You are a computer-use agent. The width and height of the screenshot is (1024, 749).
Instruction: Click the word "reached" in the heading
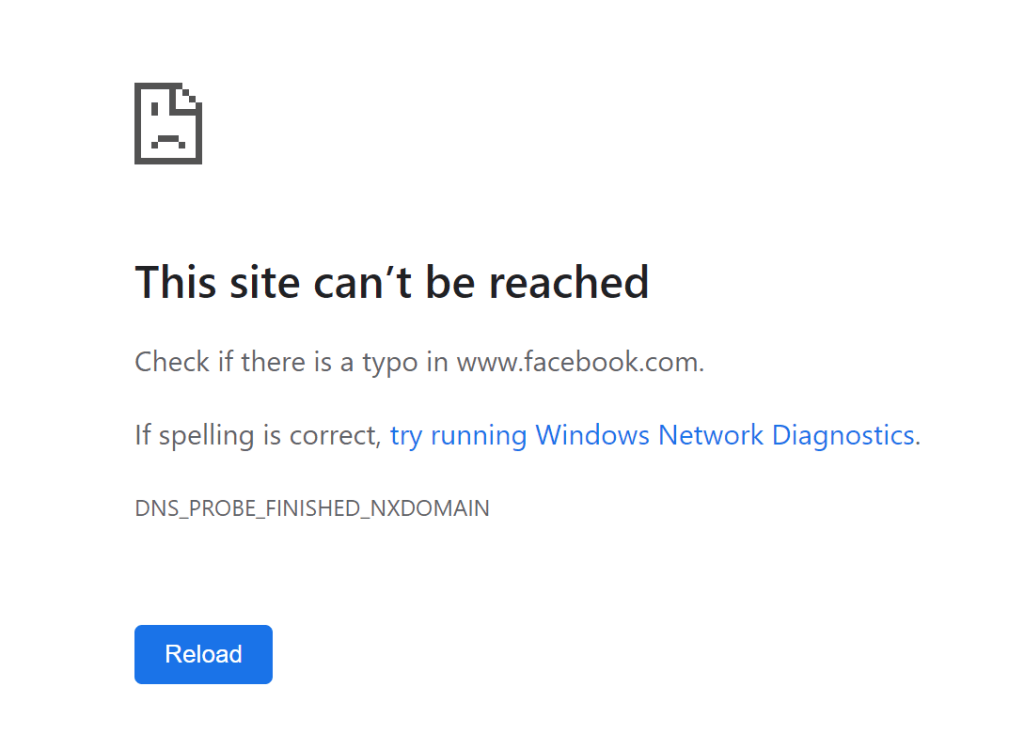pyautogui.click(x=568, y=283)
